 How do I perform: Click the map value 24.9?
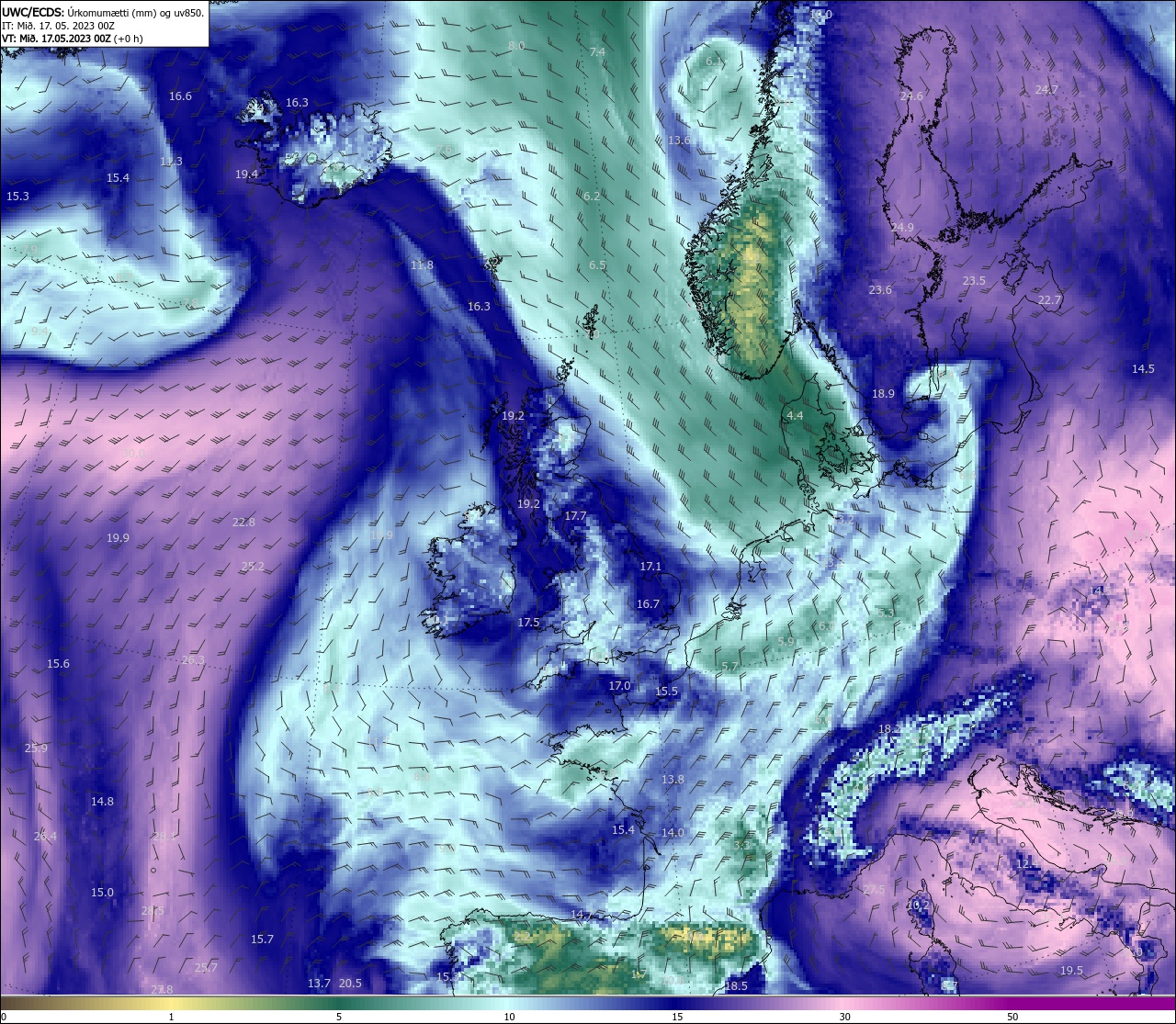click(x=902, y=228)
